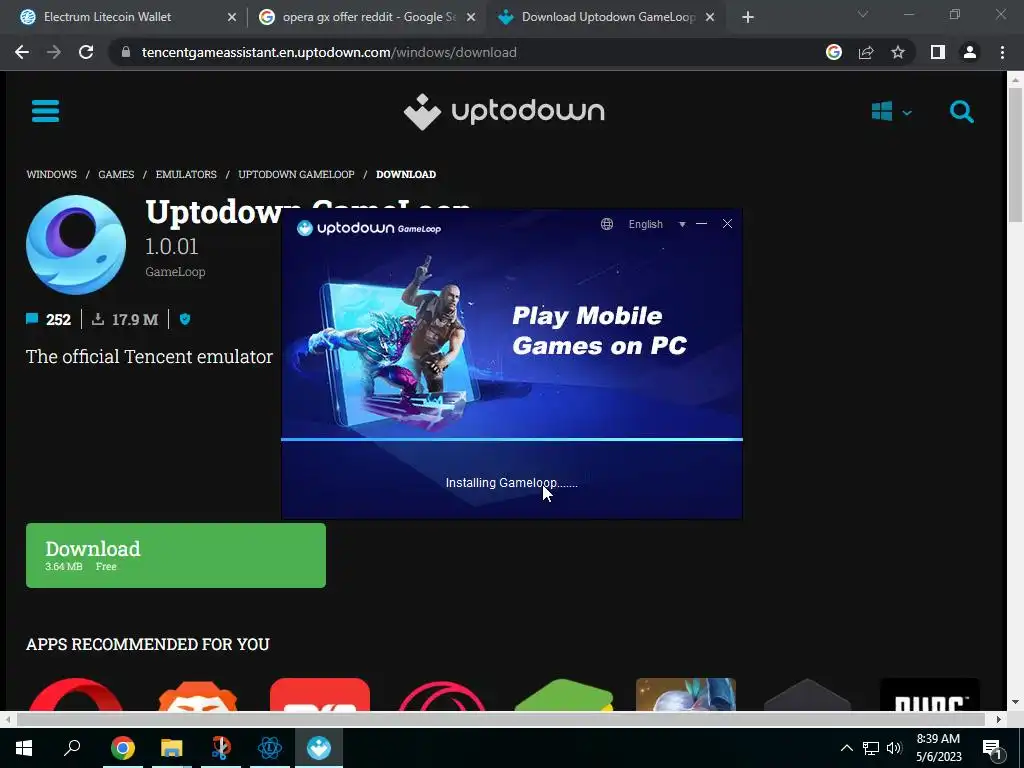Close the Electrum Litecoin Wallet tab

(232, 18)
